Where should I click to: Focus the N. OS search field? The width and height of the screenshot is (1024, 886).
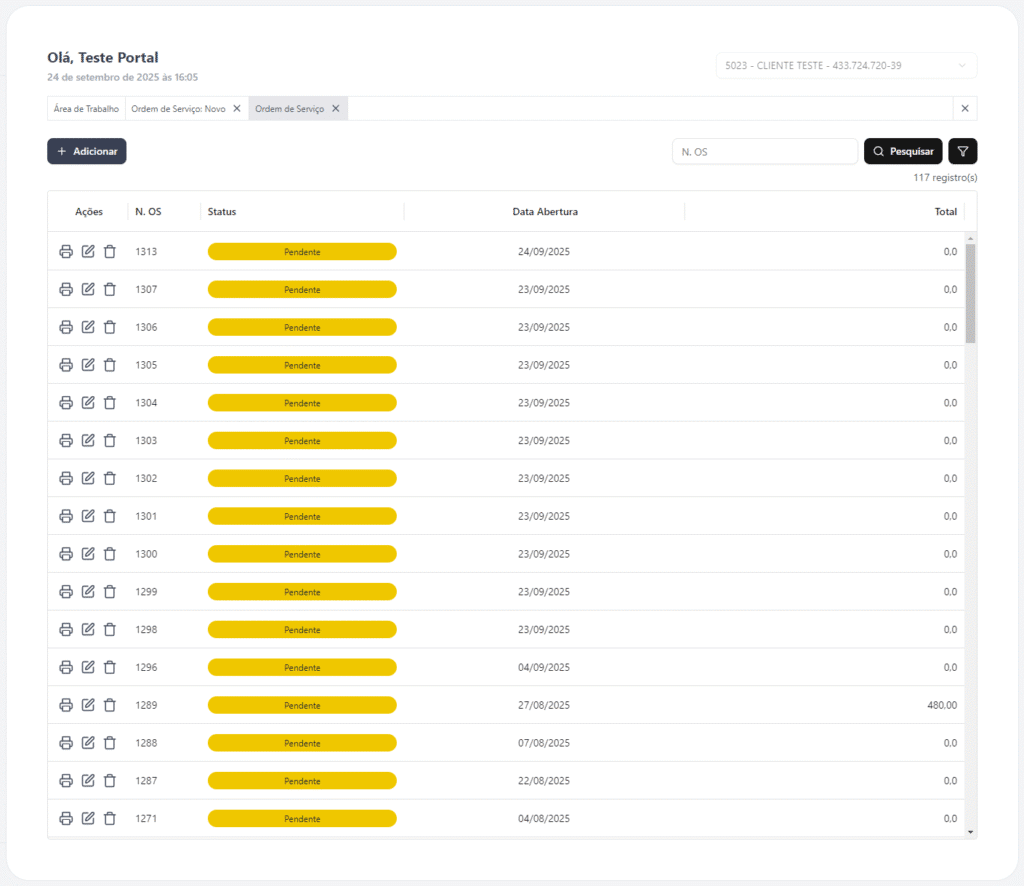(x=764, y=151)
